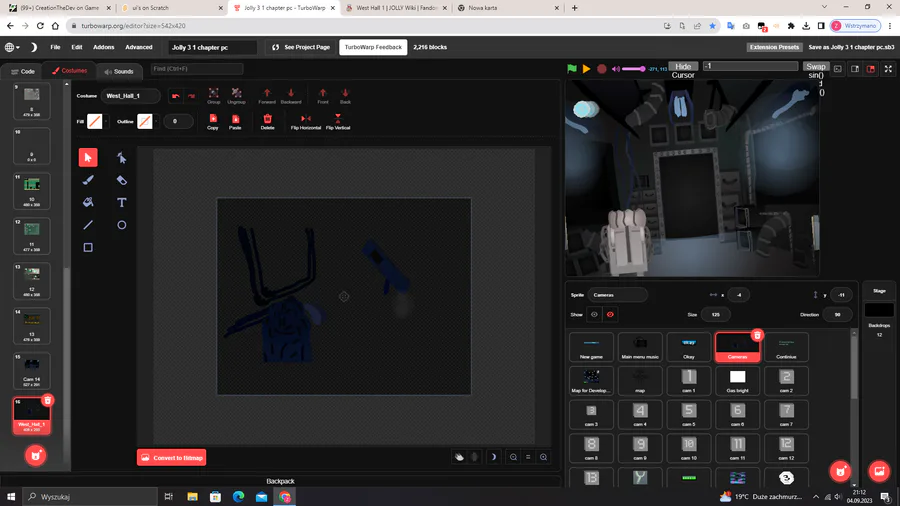Click the orange pause/play button
Viewport: 900px width, 506px height.
click(586, 69)
